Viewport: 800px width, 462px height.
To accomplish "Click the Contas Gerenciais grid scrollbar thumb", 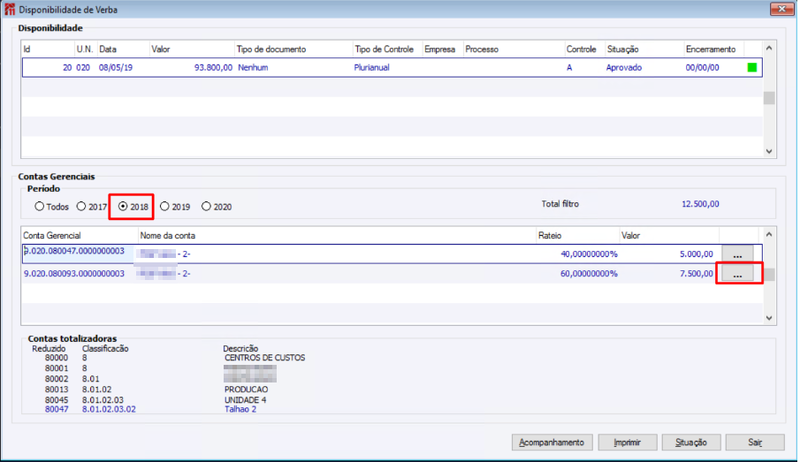I will [769, 274].
